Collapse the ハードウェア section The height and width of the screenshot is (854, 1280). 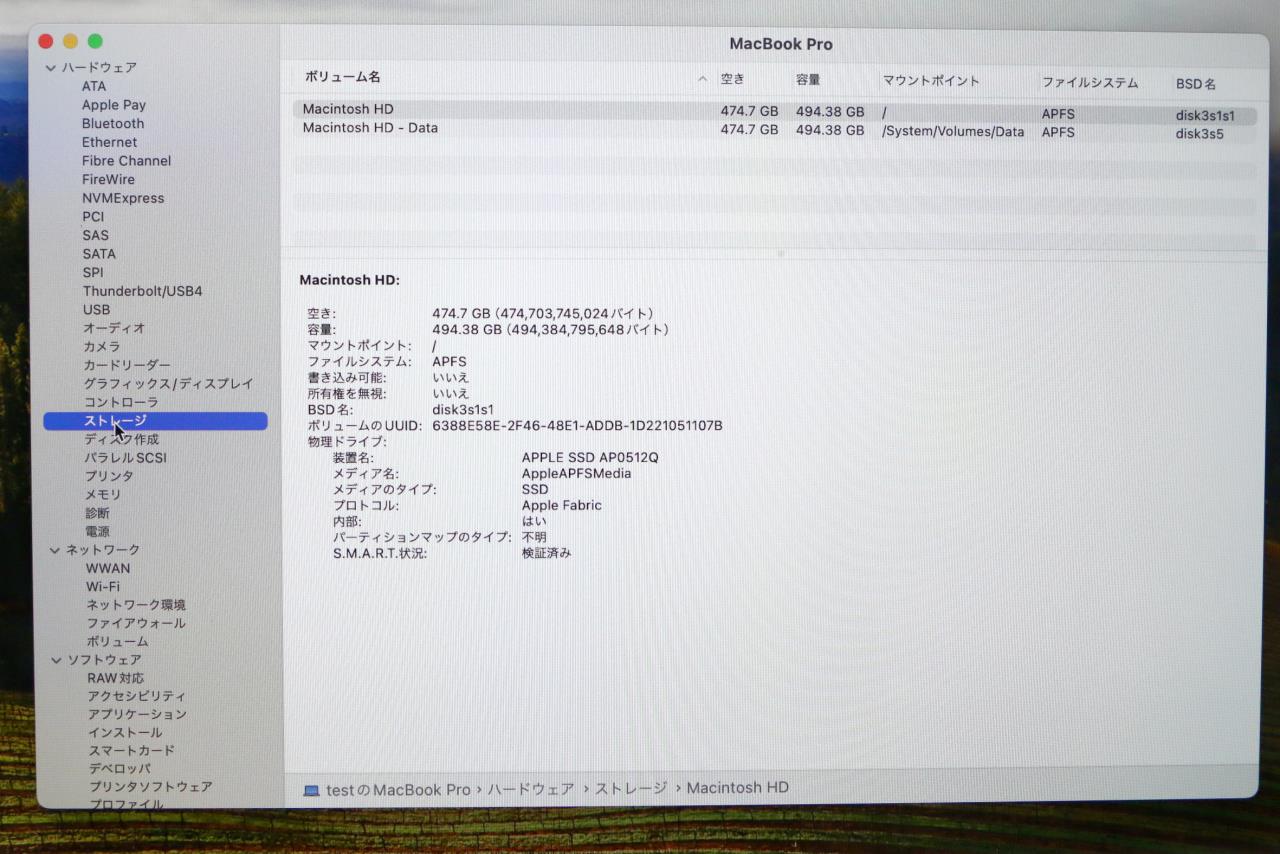pos(51,68)
